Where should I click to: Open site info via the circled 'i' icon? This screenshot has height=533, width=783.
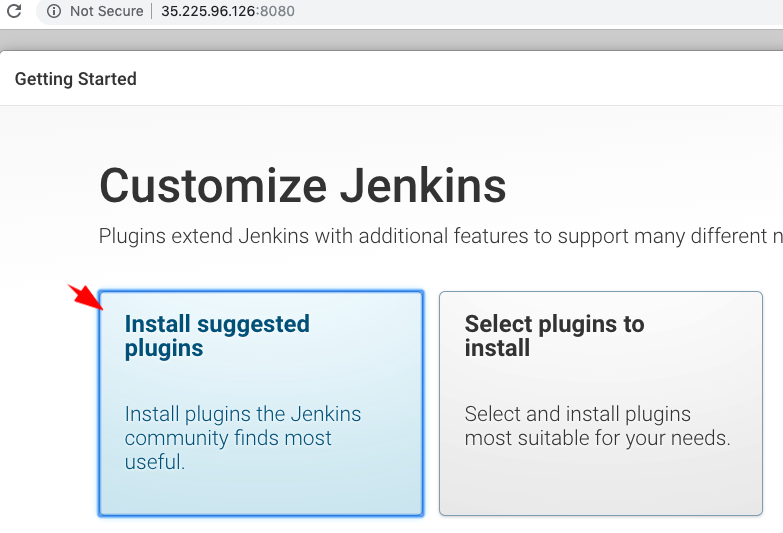(54, 12)
